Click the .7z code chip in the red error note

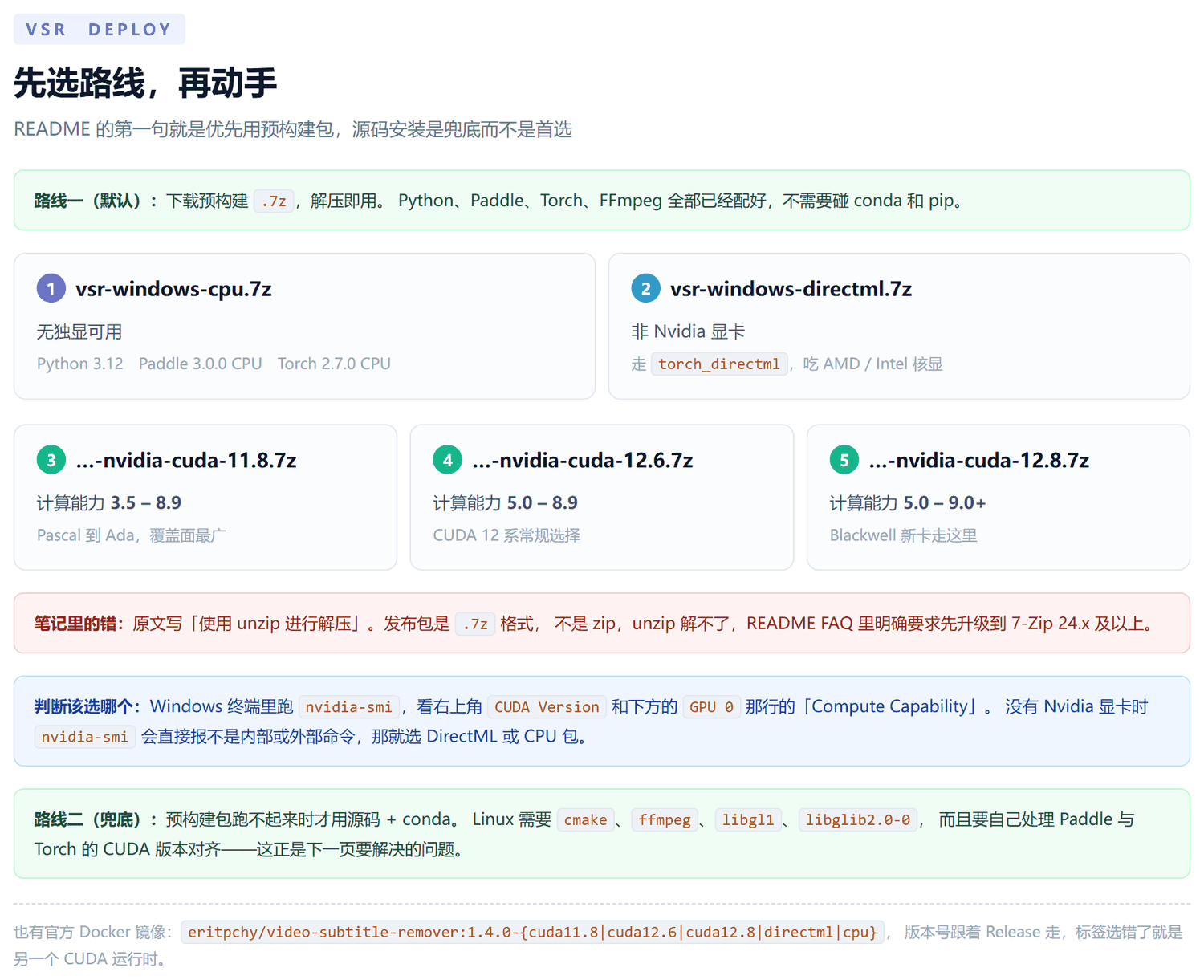click(475, 624)
